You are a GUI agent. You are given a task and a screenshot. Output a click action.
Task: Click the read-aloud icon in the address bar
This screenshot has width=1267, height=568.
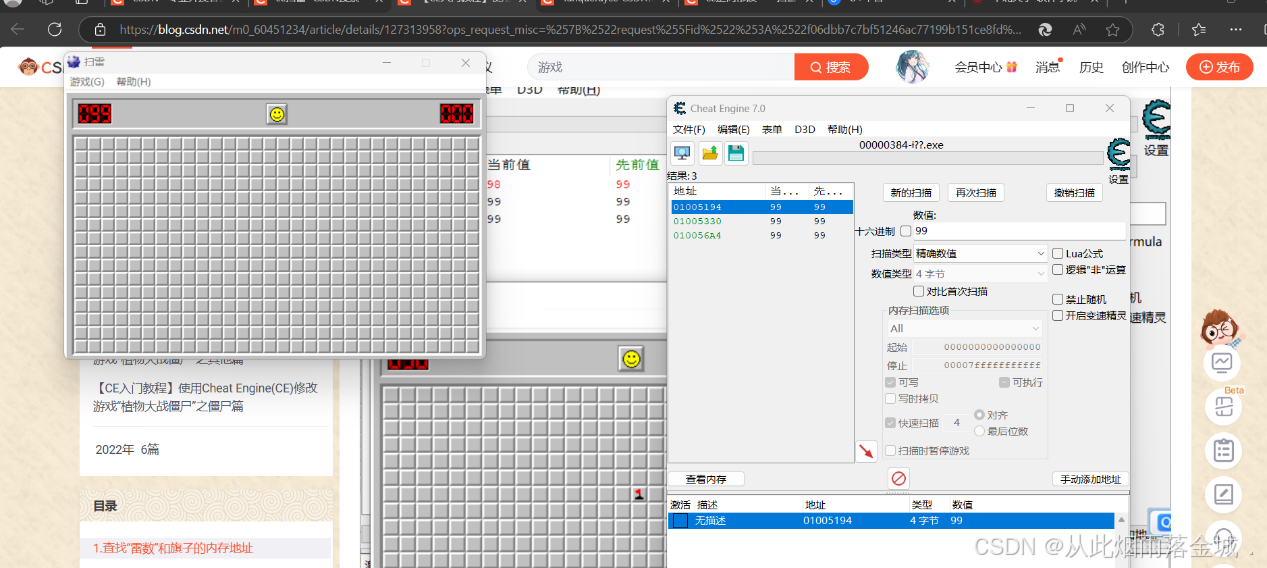1079,30
